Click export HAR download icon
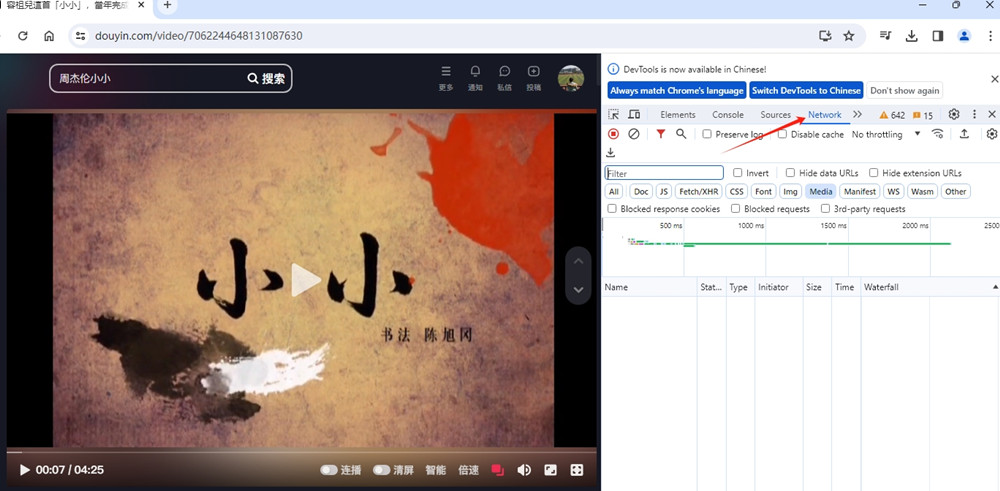 click(x=610, y=152)
